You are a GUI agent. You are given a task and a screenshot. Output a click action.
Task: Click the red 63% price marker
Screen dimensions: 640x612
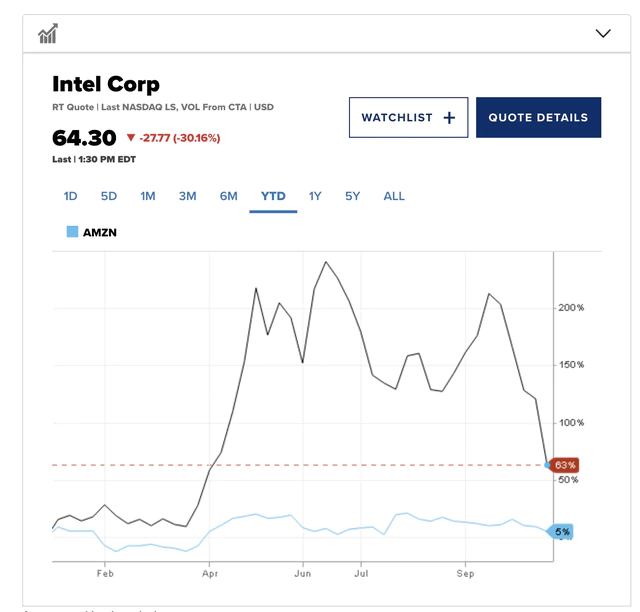pyautogui.click(x=564, y=465)
